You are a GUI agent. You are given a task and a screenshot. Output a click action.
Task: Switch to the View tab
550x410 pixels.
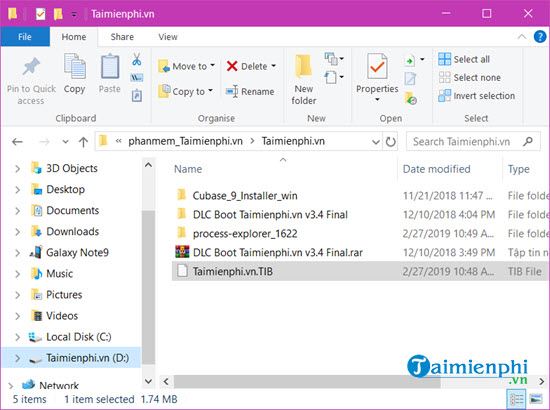pos(168,37)
